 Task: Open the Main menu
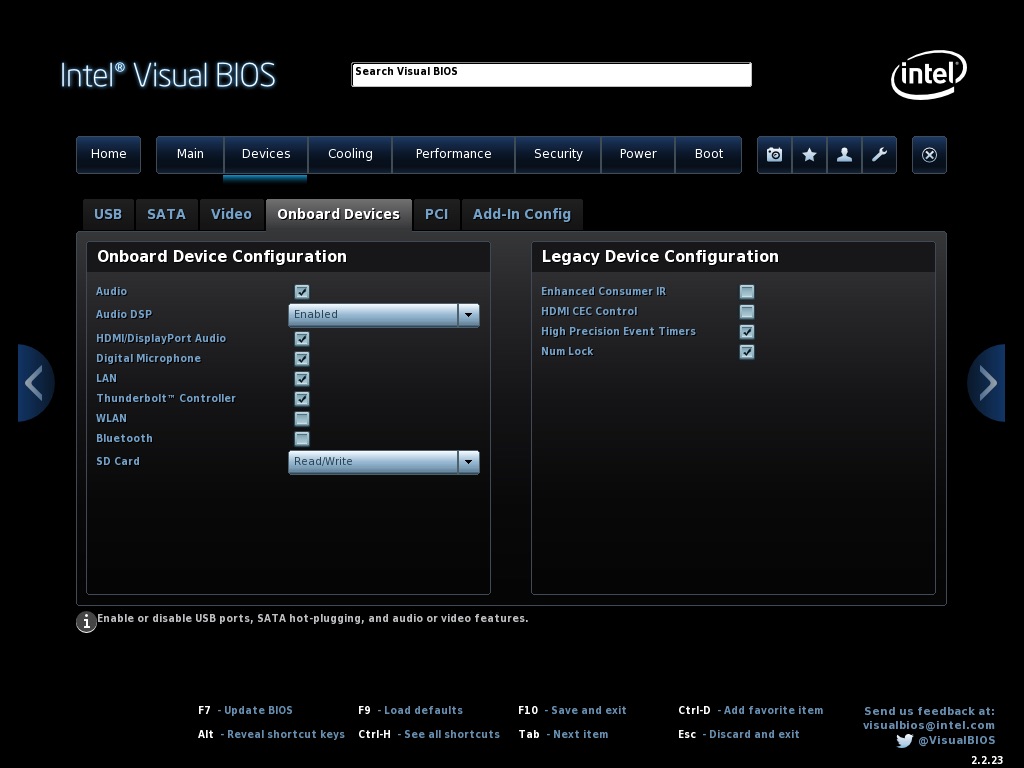click(x=190, y=155)
